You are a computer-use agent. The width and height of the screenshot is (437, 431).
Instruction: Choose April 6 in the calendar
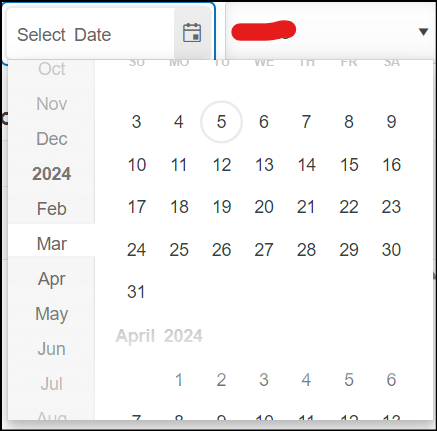[x=391, y=380]
